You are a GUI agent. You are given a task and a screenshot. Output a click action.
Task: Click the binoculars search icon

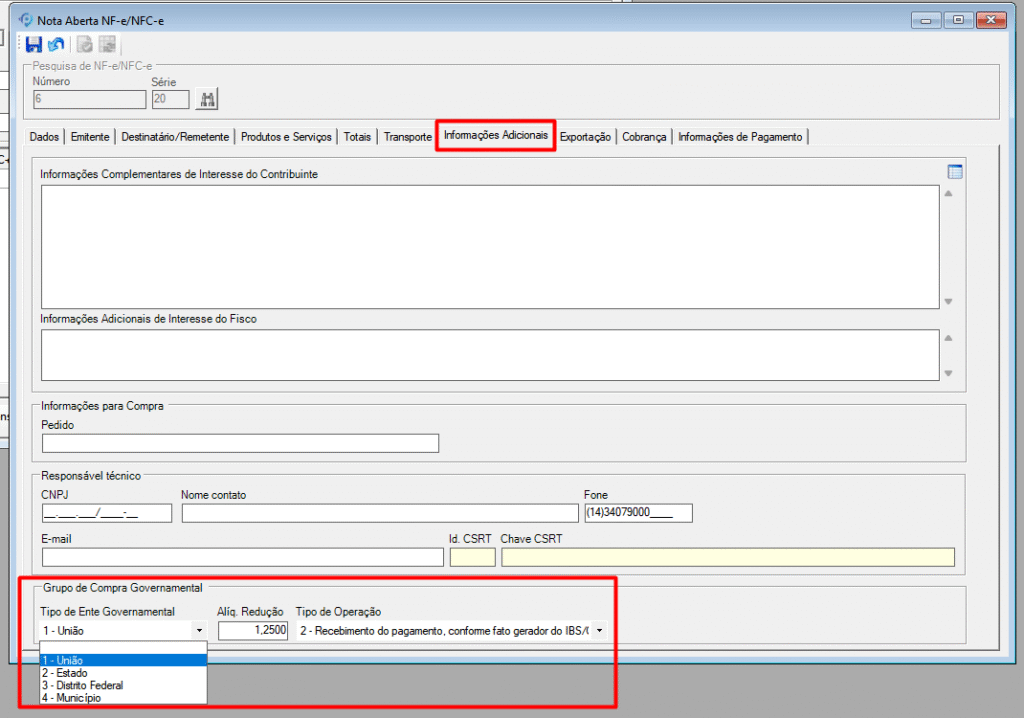pos(208,98)
